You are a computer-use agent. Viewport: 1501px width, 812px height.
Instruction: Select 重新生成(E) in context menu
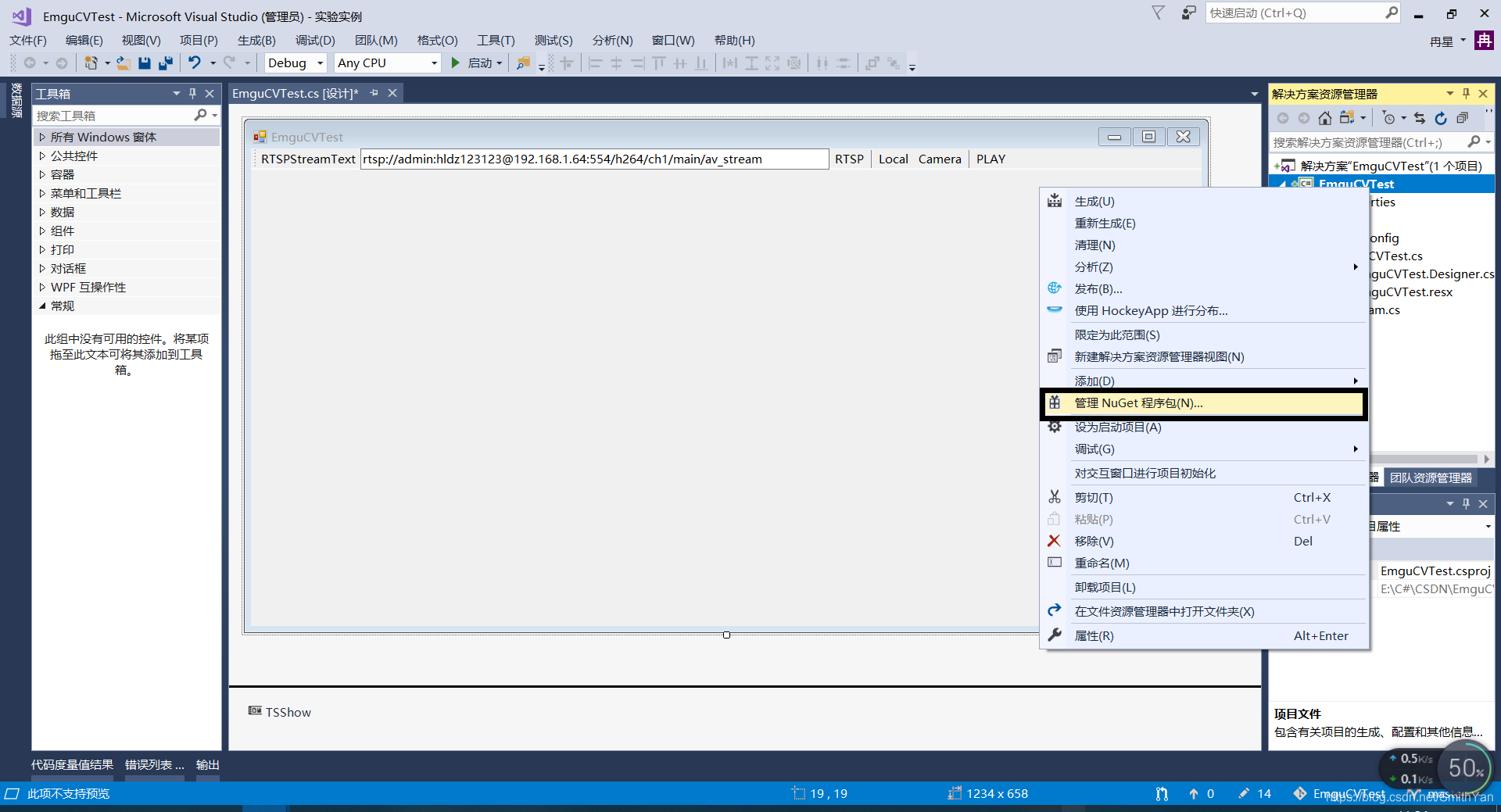(1205, 223)
